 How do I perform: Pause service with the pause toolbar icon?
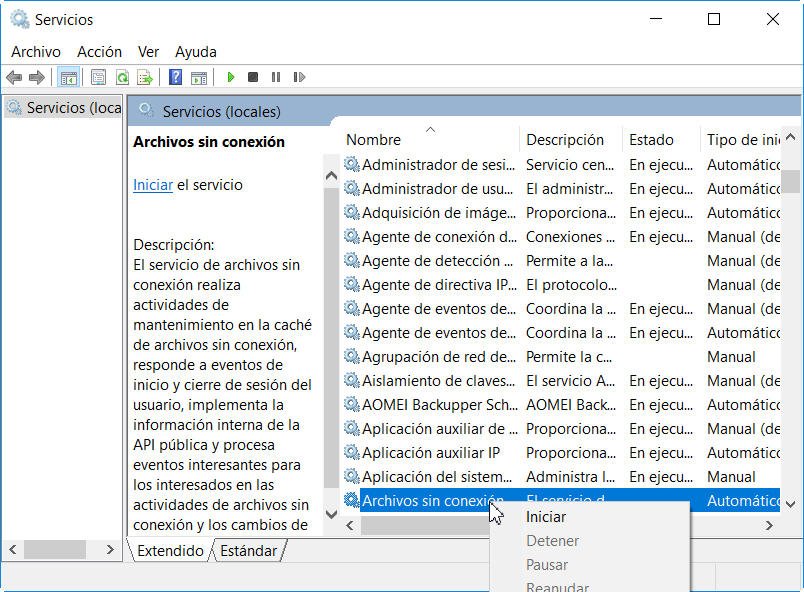pyautogui.click(x=276, y=77)
